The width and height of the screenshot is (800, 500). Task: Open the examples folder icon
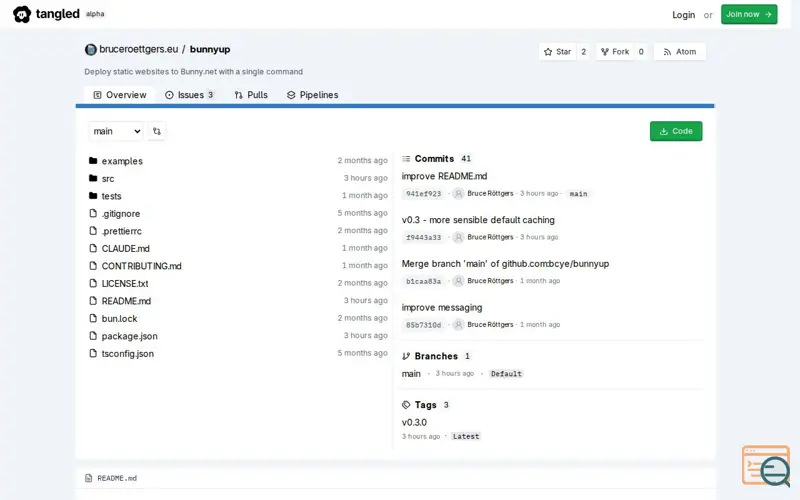click(93, 161)
